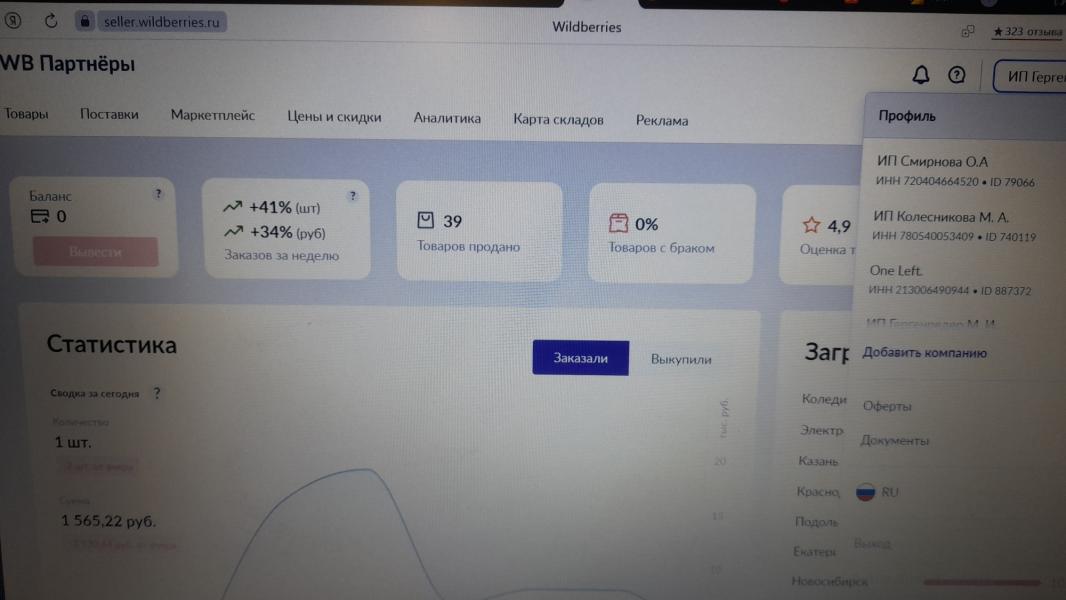This screenshot has height=600, width=1066.
Task: Open the Товары menu
Action: [x=27, y=113]
